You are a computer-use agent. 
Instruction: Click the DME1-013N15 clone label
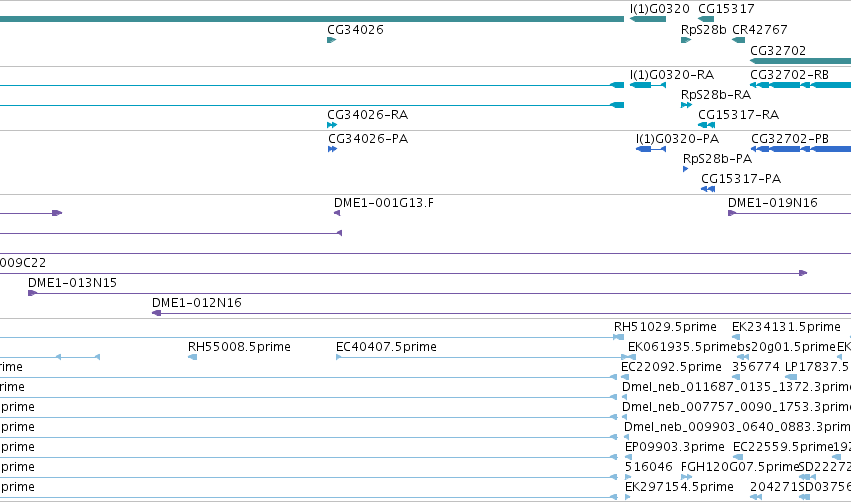[x=72, y=283]
